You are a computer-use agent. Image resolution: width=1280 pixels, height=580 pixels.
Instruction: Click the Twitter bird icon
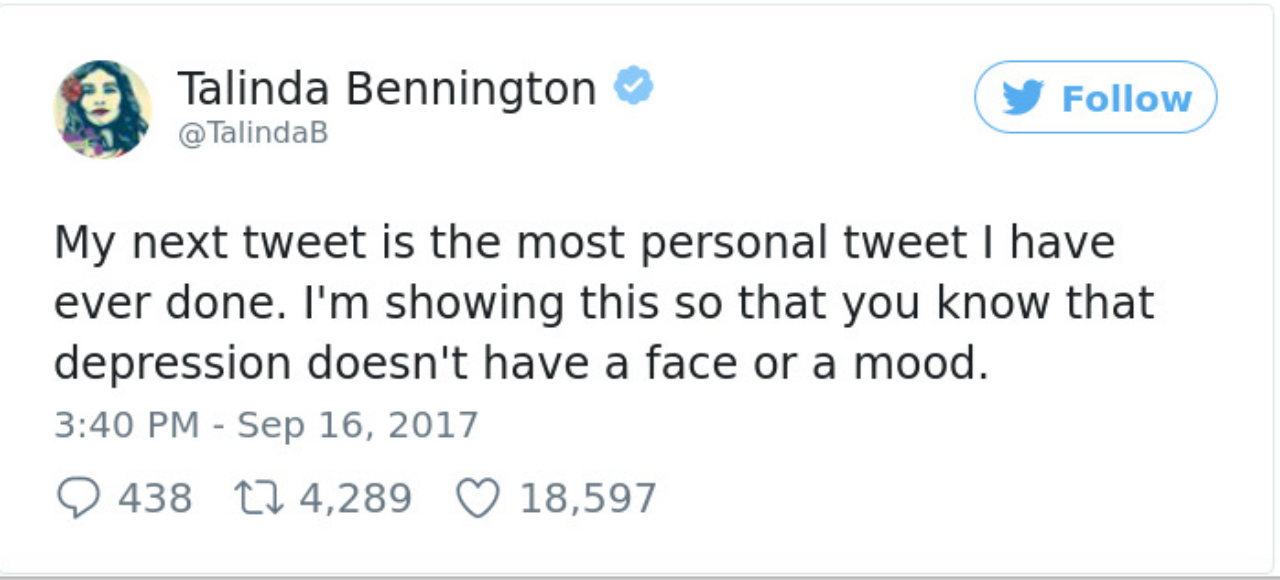[1020, 98]
